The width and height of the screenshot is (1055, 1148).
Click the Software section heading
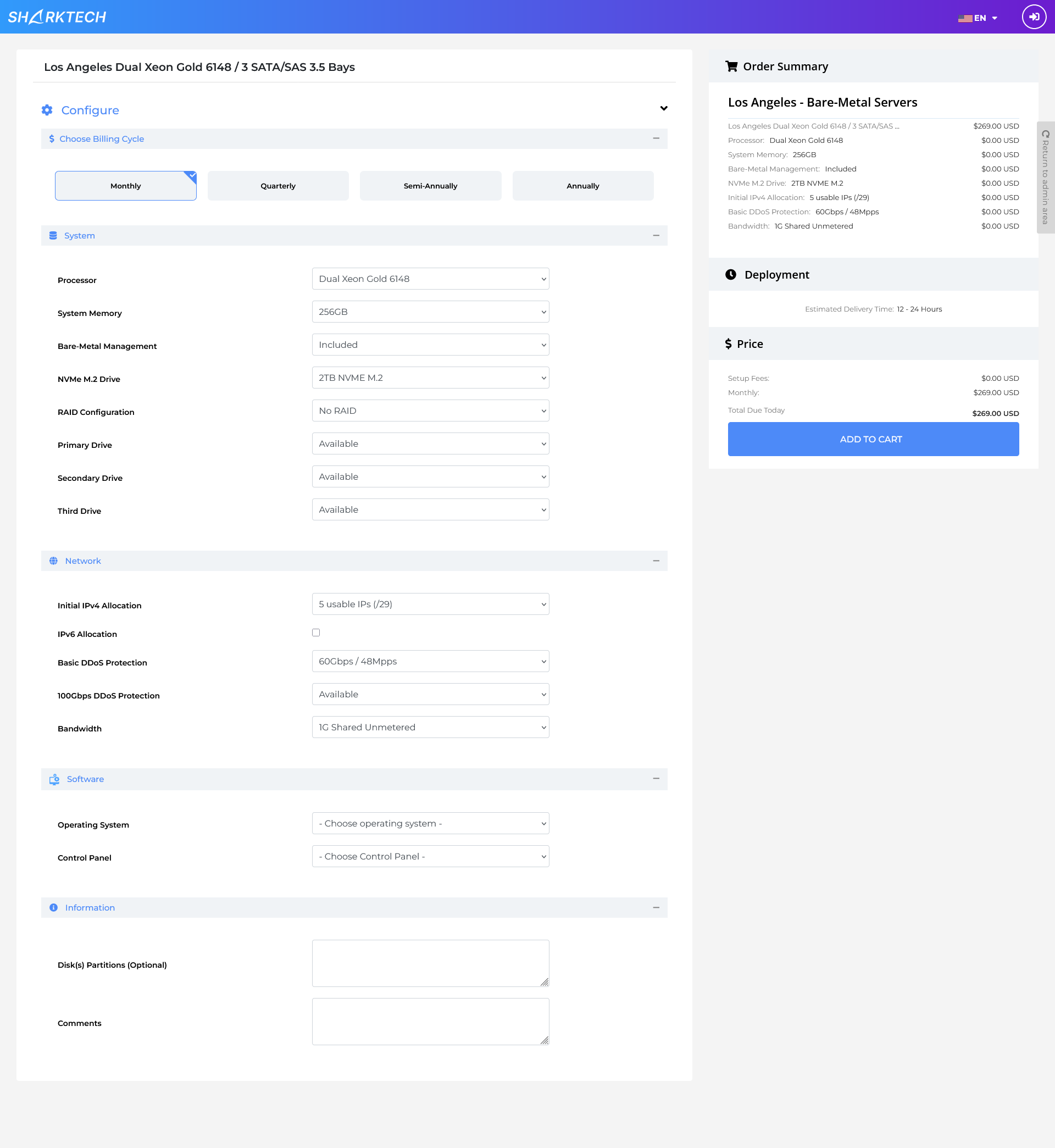(x=85, y=779)
